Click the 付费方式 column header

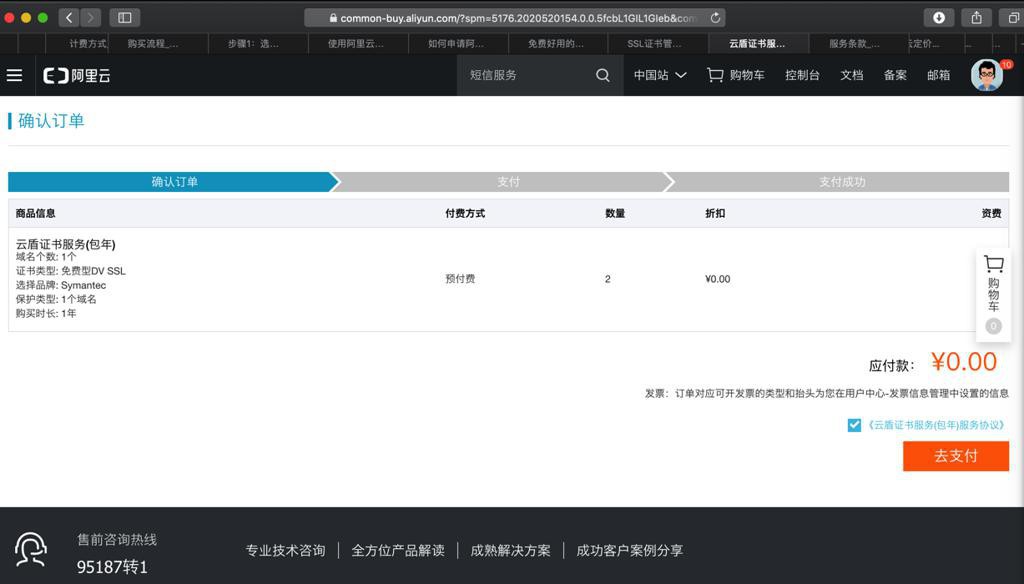[465, 214]
